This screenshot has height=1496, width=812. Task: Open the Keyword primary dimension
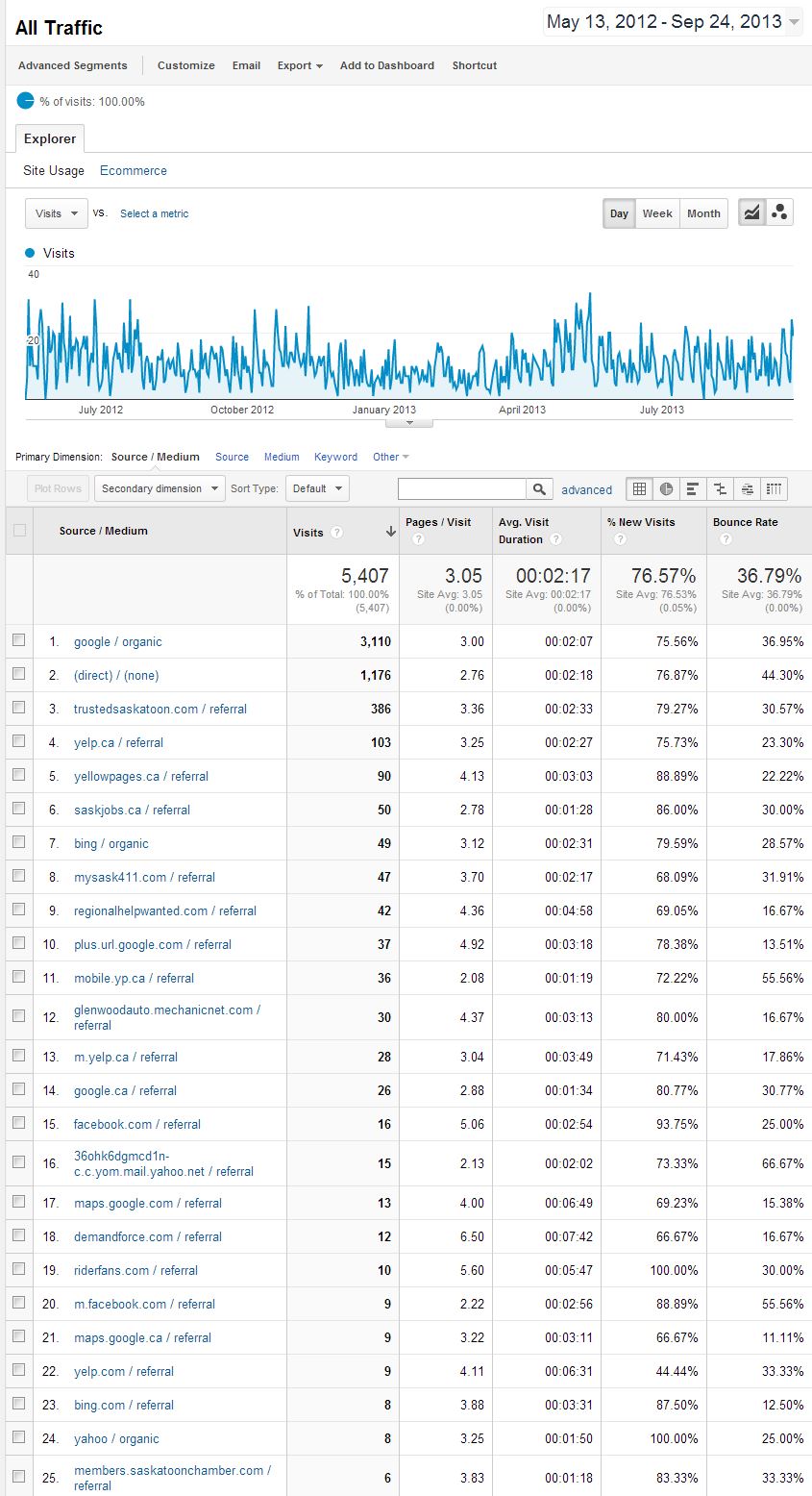pos(335,457)
